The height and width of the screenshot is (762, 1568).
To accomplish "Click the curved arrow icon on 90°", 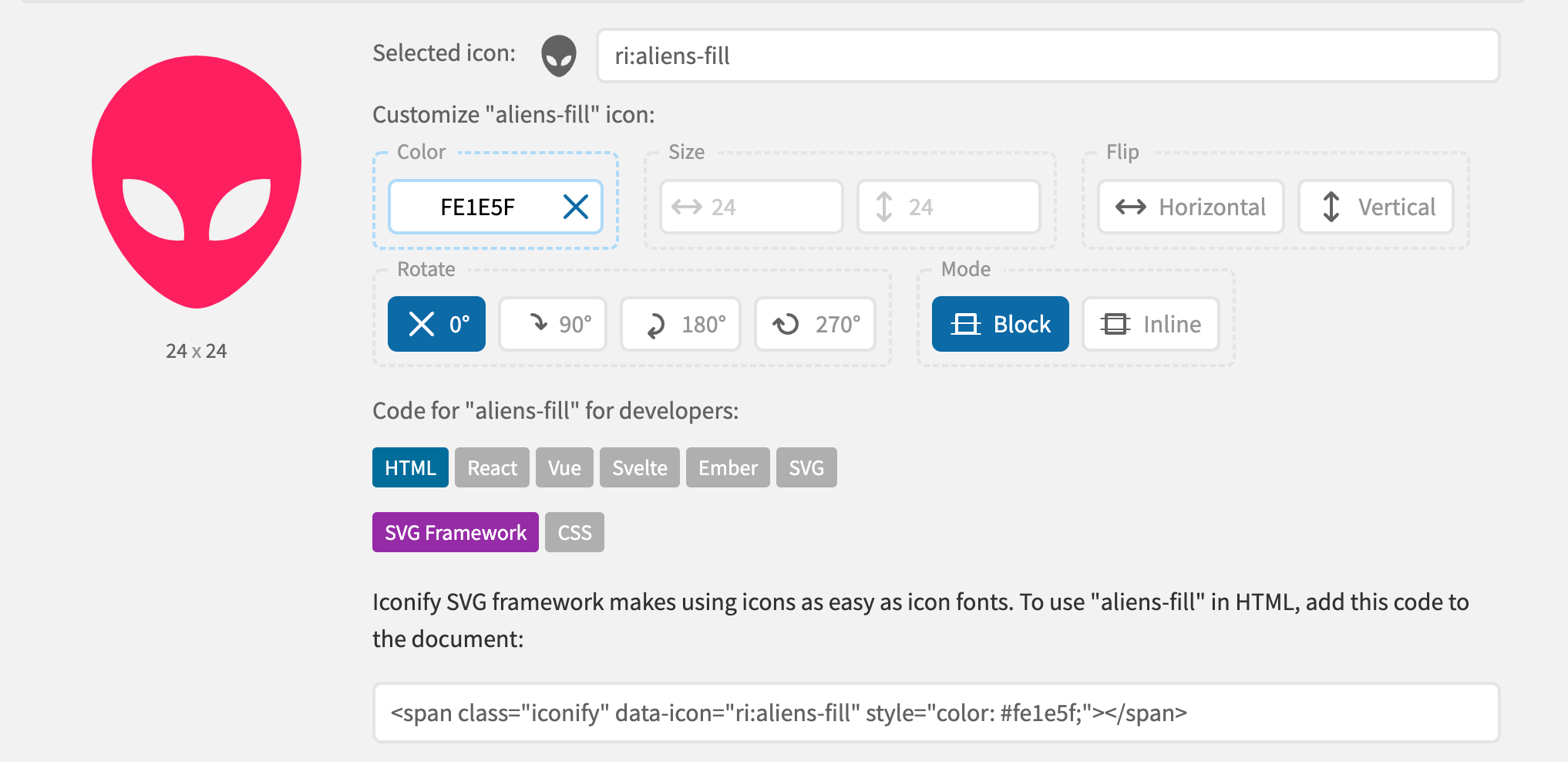I will tap(539, 322).
